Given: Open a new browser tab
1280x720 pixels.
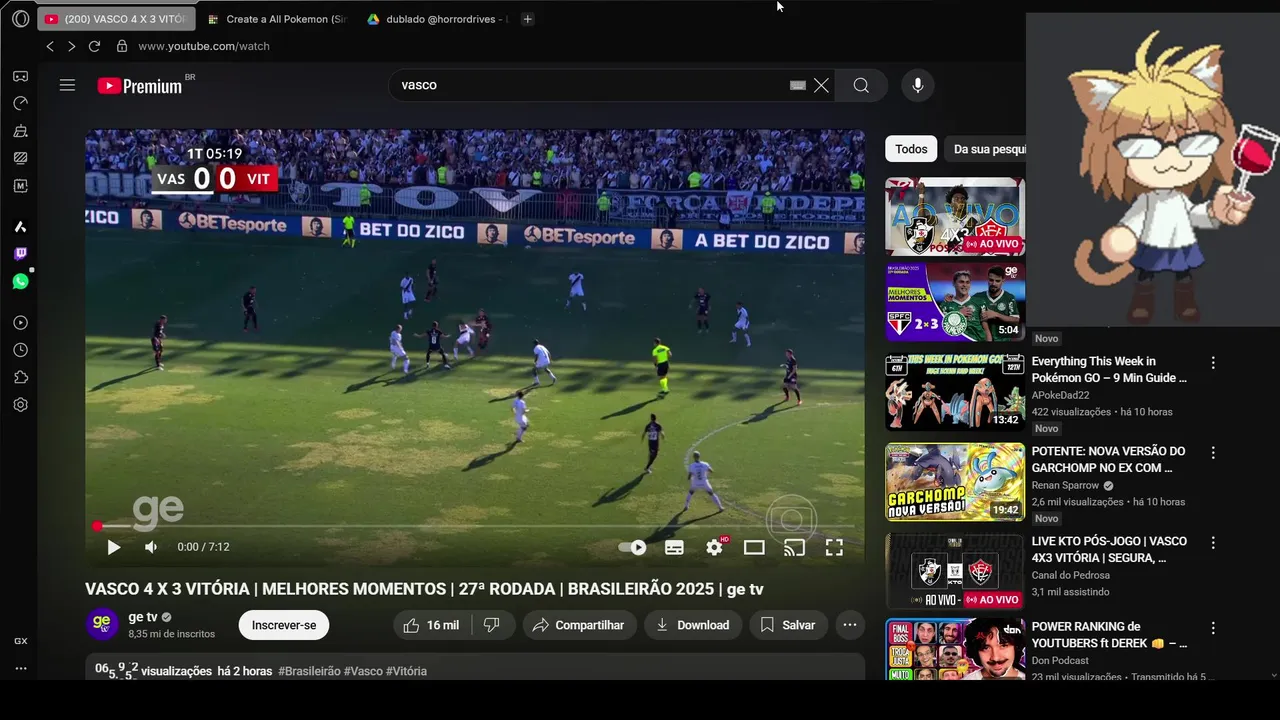Looking at the screenshot, I should tap(528, 19).
